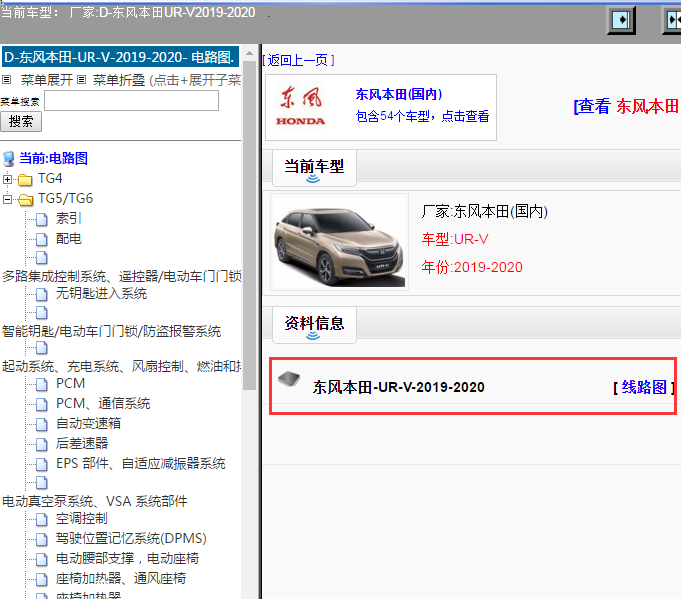The width and height of the screenshot is (681, 599).
Task: Click the gray chip icon beside 东风本田-UR-V-2019-2020
Action: pos(289,379)
